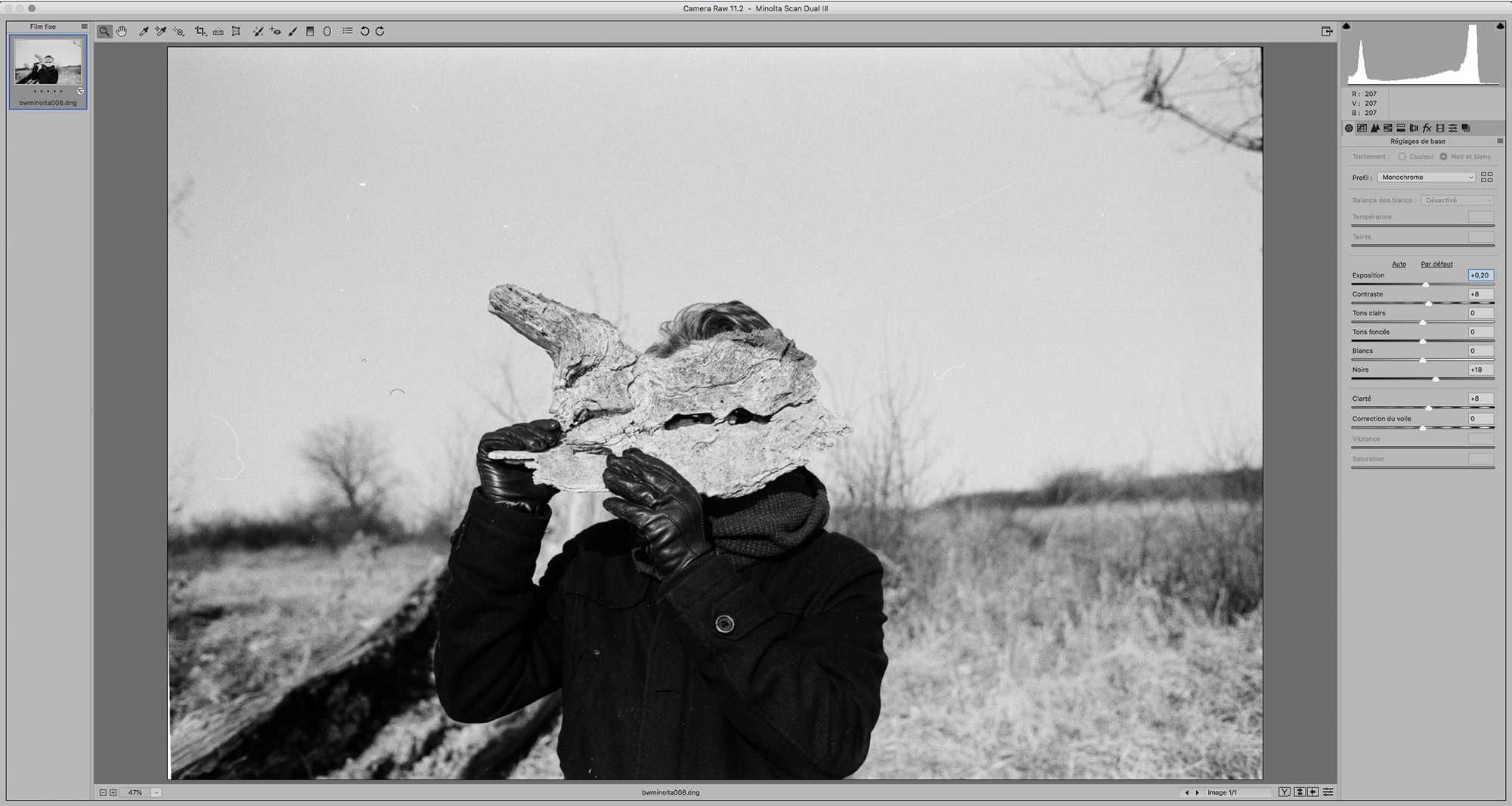Toggle full screen mode icon
1512x806 pixels.
point(1327,31)
